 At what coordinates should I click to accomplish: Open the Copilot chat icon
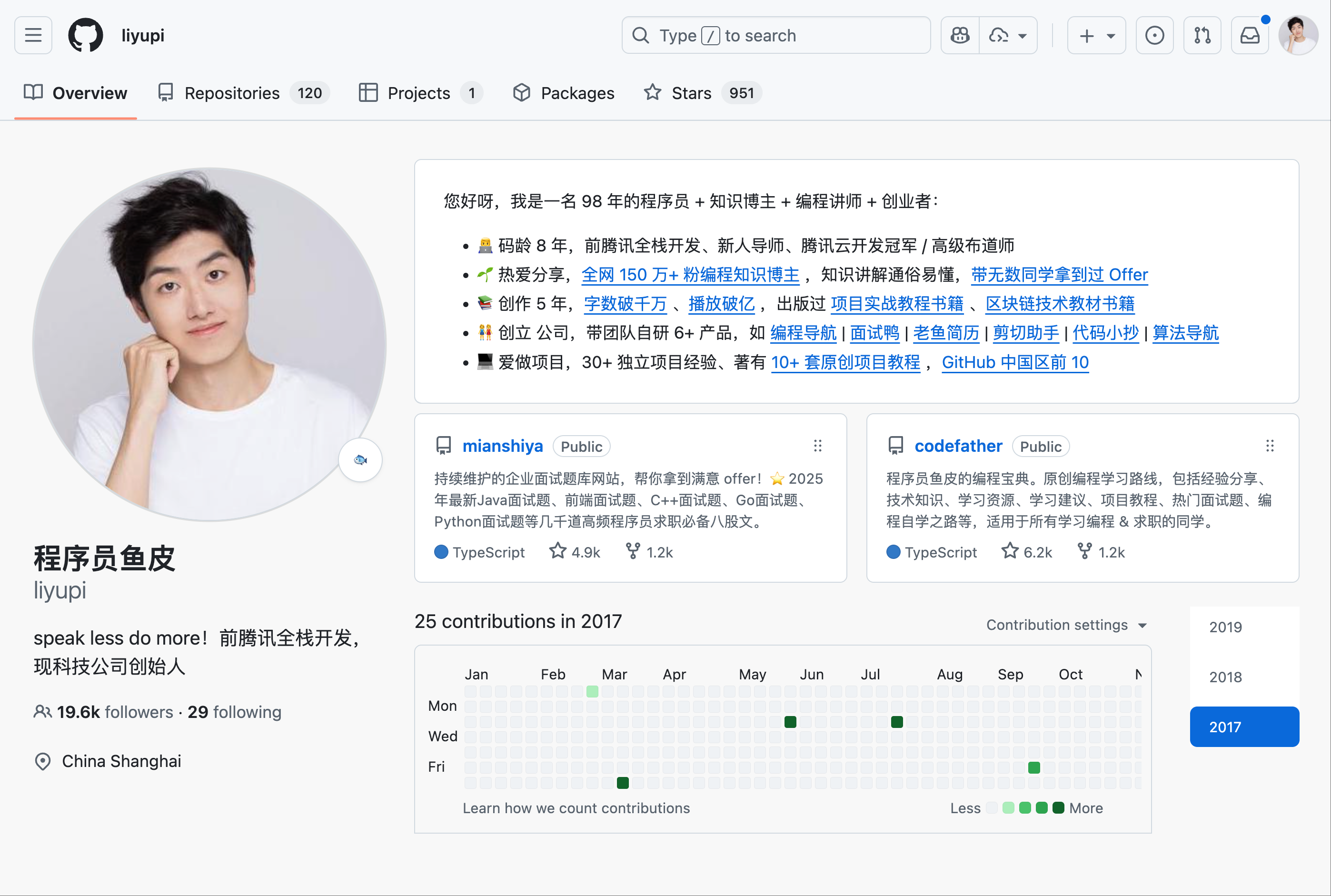click(x=960, y=35)
